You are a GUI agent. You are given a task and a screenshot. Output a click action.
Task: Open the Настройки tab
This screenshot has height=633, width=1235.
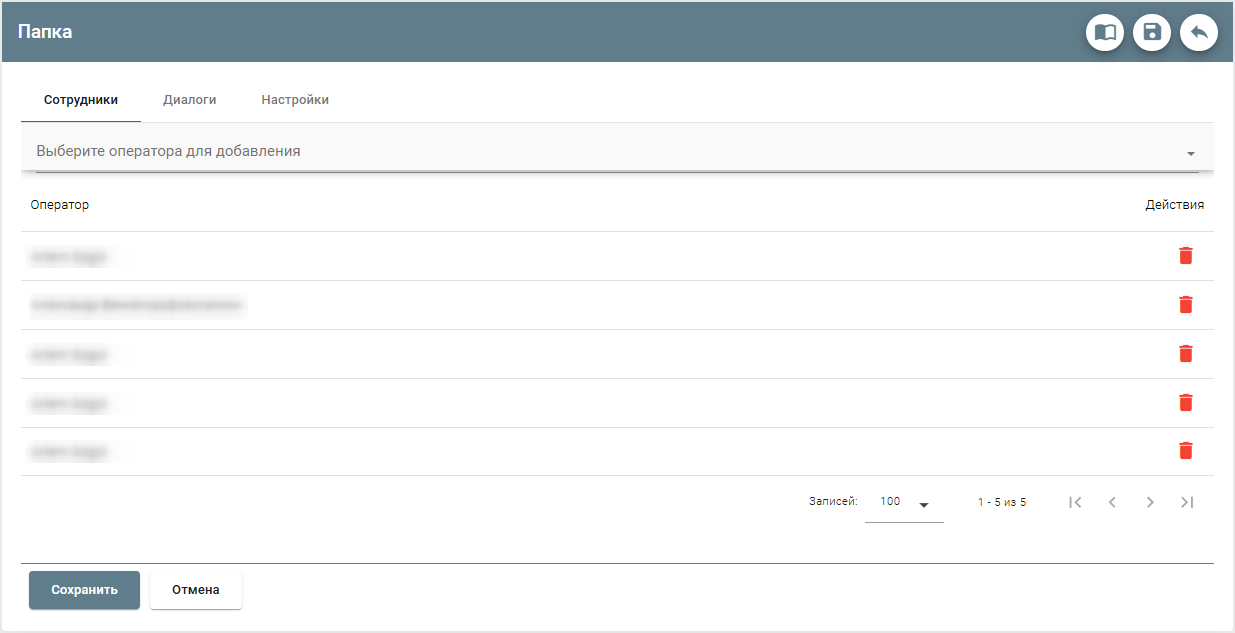pos(294,99)
